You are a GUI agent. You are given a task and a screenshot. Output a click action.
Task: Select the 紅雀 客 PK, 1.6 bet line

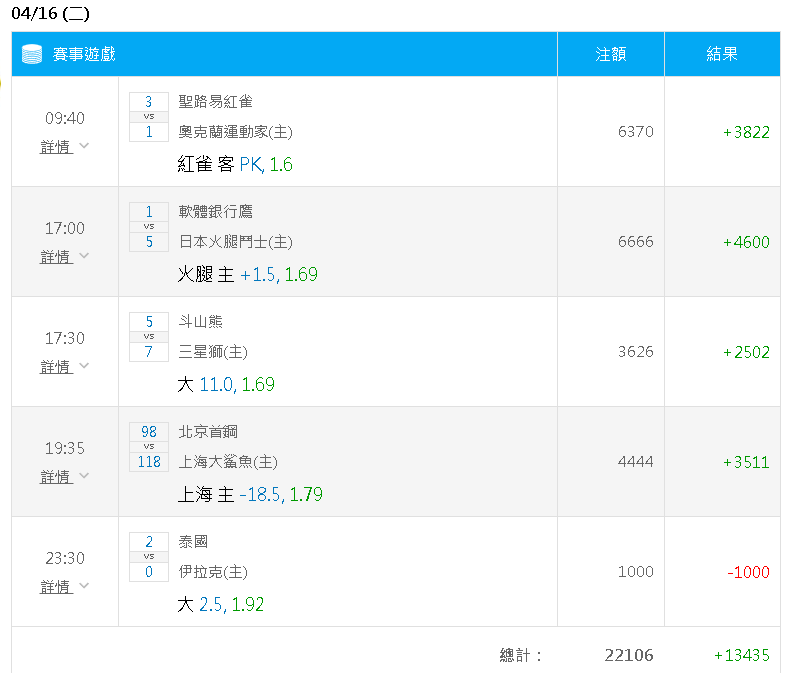[x=235, y=165]
